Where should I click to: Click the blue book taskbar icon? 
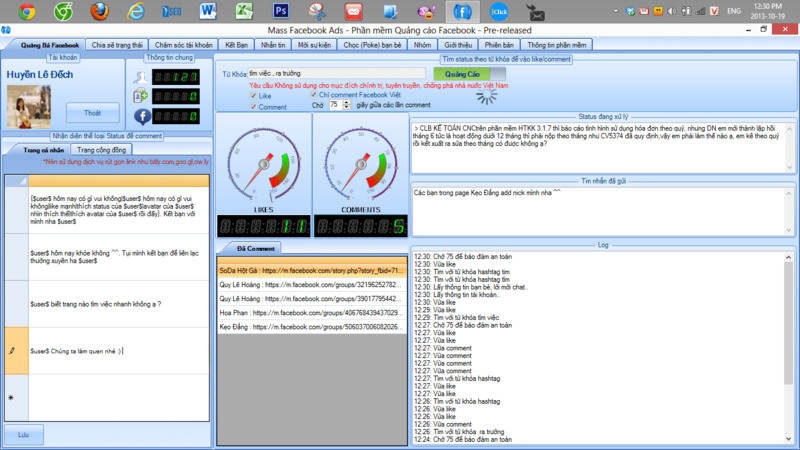point(390,11)
